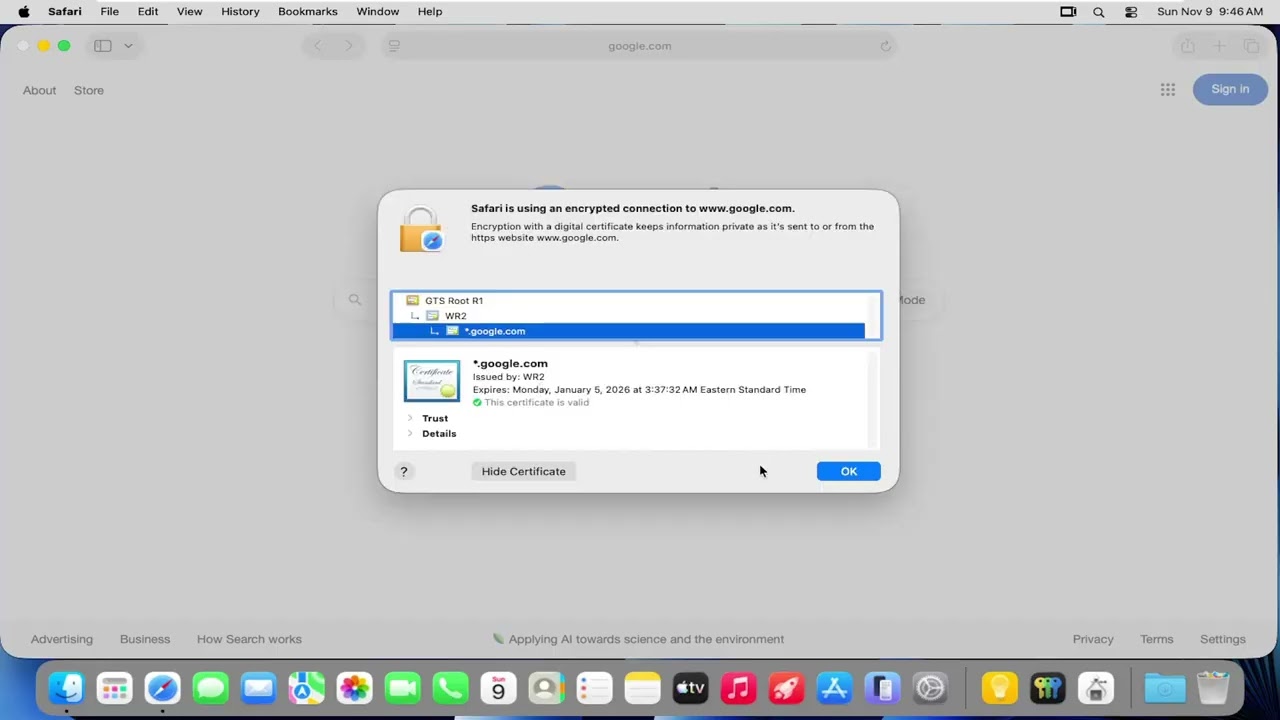Open the Window menu

tap(378, 11)
